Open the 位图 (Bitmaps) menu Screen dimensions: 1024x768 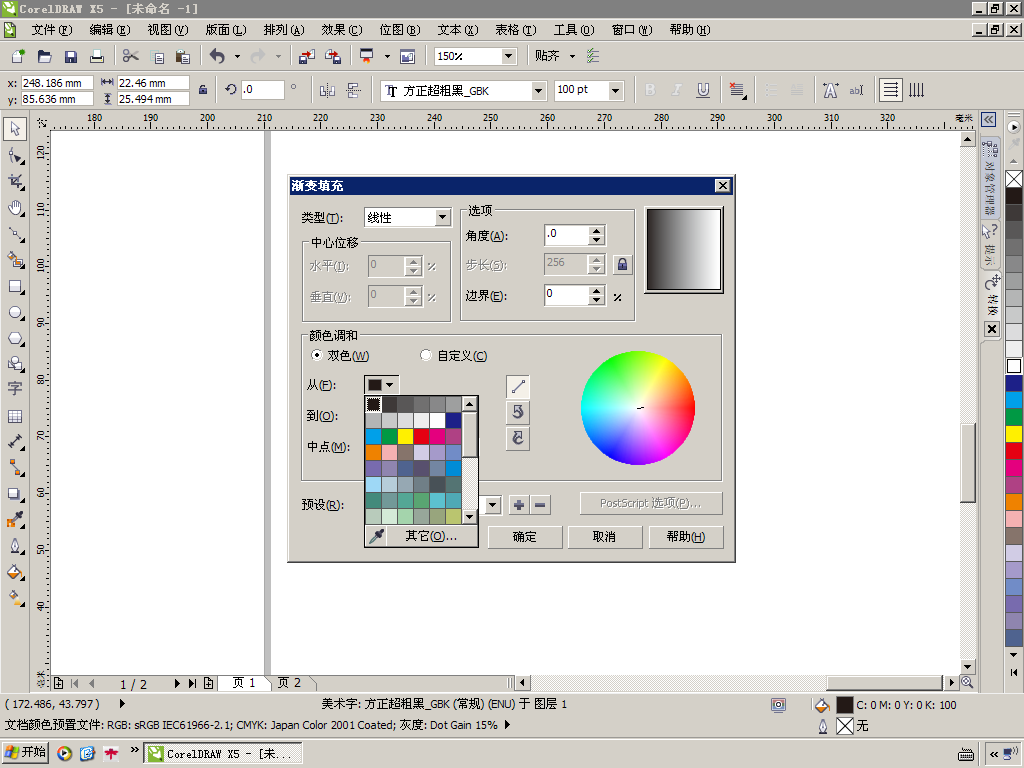(x=400, y=30)
